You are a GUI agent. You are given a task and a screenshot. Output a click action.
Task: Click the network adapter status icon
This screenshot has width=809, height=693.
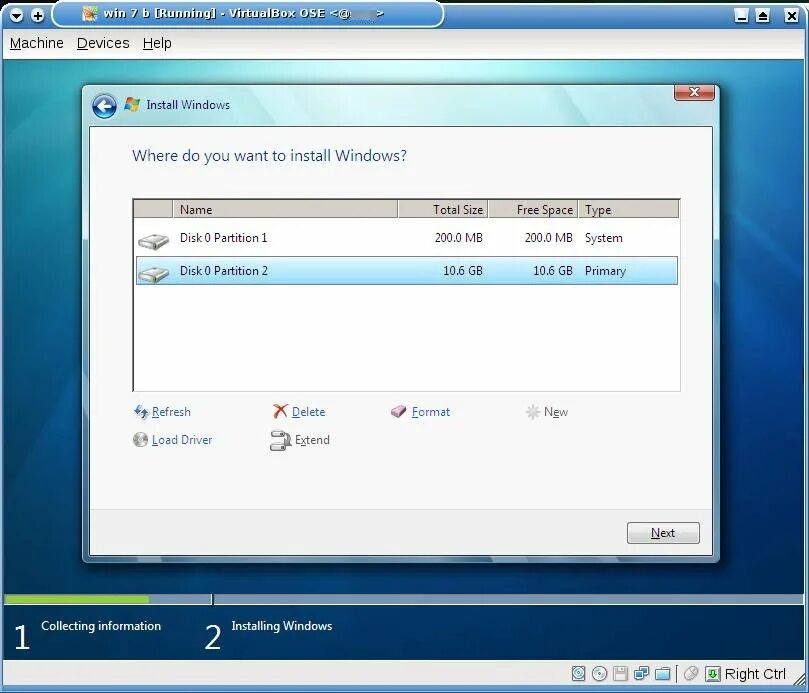pos(641,673)
